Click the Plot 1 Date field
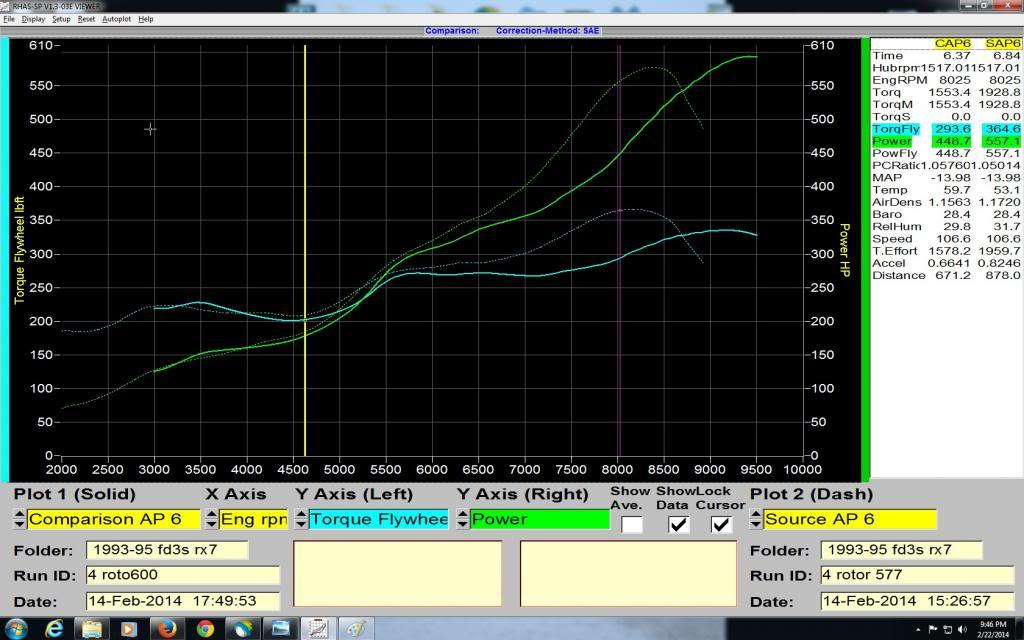Image resolution: width=1024 pixels, height=640 pixels. [x=183, y=601]
